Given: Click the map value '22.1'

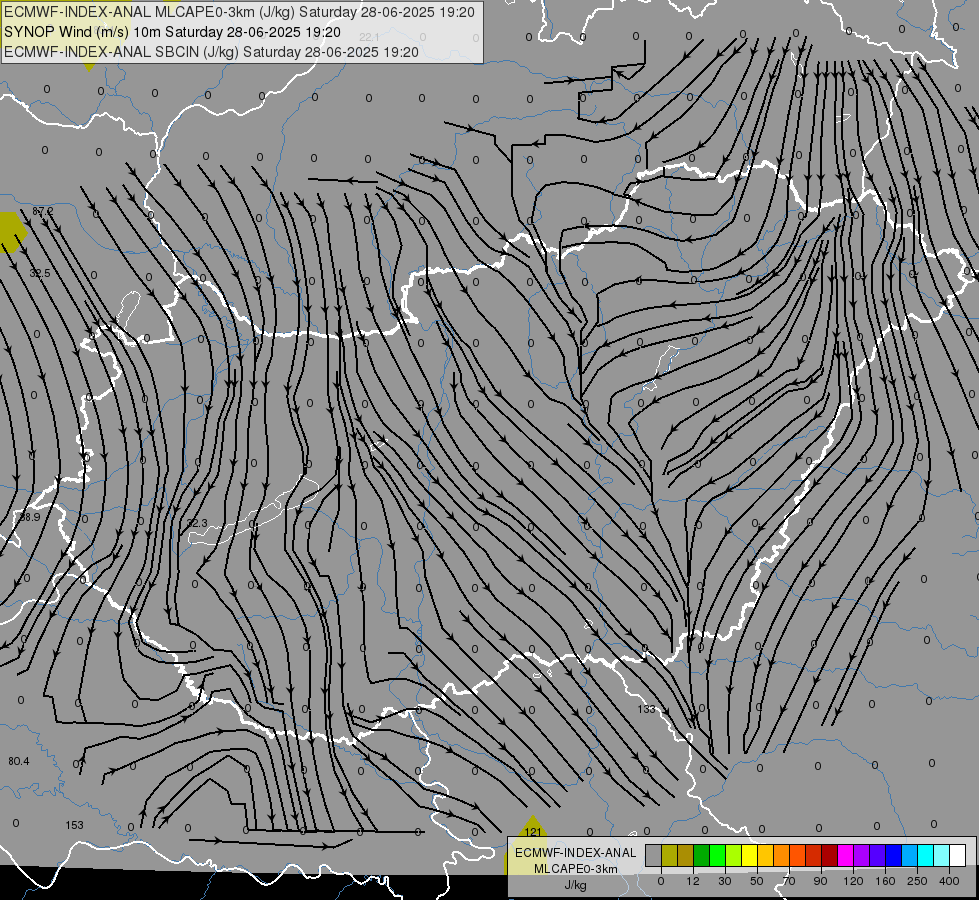Looking at the screenshot, I should [x=369, y=37].
